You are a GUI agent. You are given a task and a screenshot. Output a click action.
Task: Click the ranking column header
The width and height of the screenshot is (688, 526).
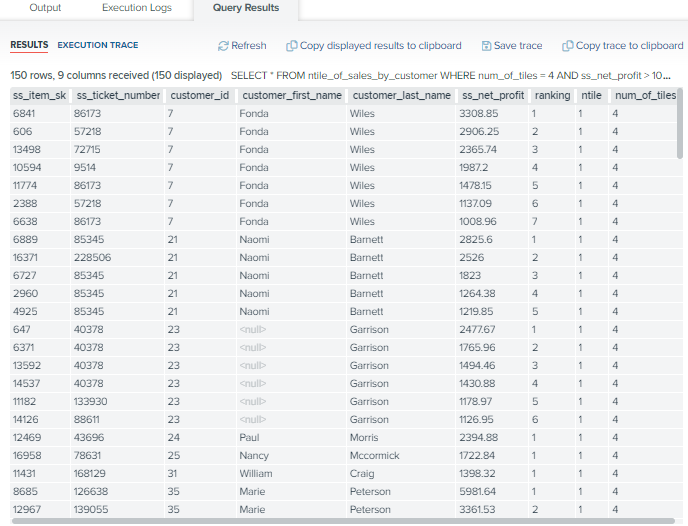(x=552, y=95)
